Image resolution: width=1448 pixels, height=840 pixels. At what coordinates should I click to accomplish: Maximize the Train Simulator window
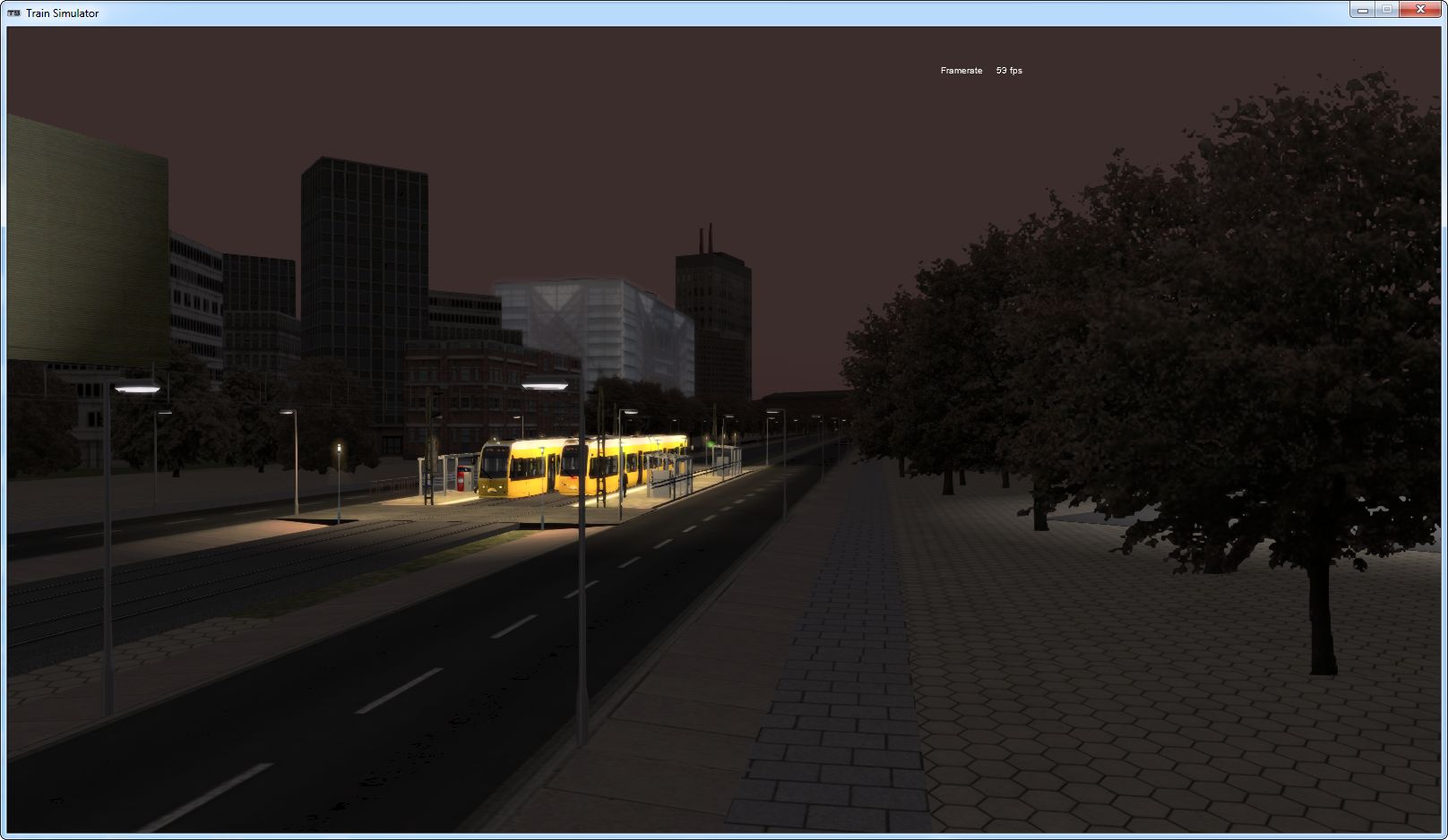click(1386, 10)
